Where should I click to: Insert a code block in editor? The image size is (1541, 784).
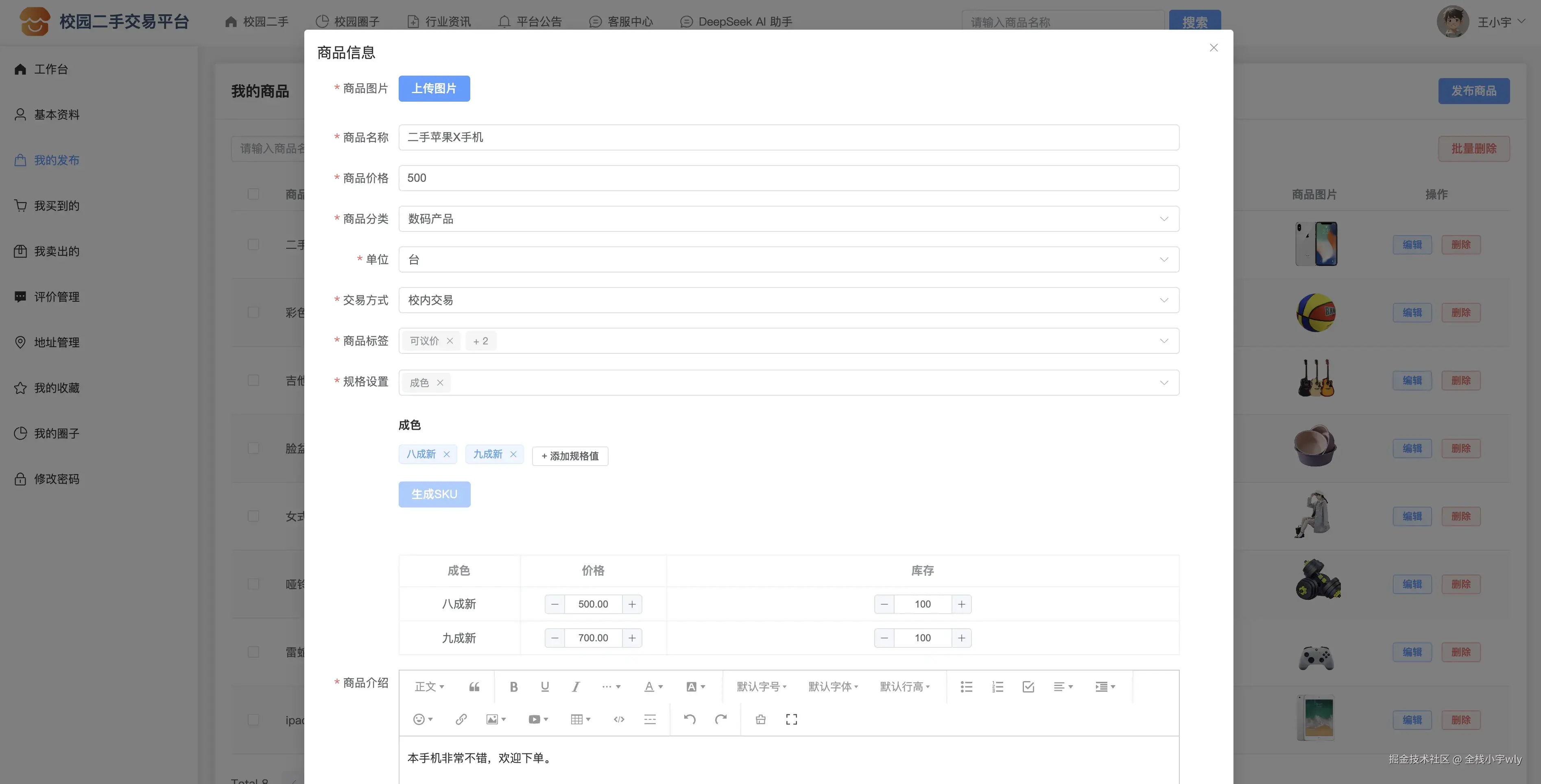click(618, 719)
